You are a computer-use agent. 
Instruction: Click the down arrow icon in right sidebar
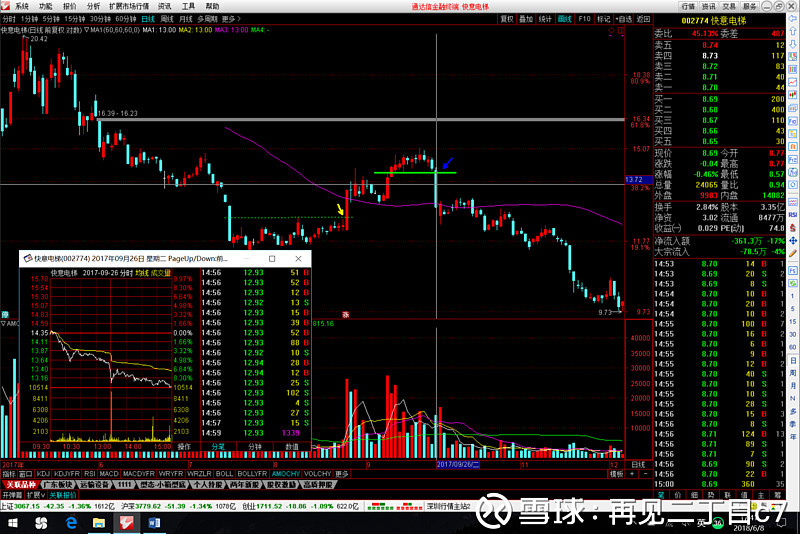(x=792, y=43)
